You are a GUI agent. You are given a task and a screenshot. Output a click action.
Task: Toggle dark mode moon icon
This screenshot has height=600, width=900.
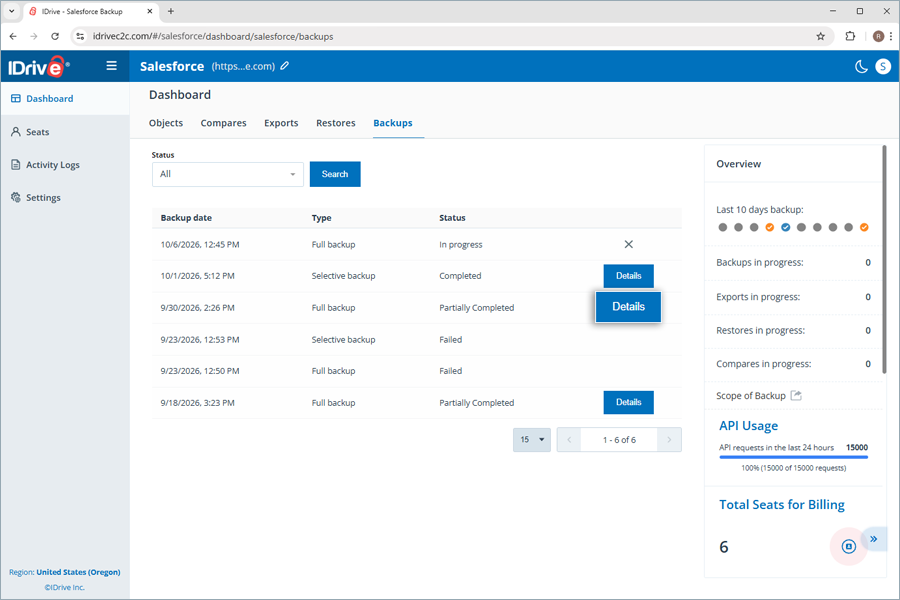point(861,67)
